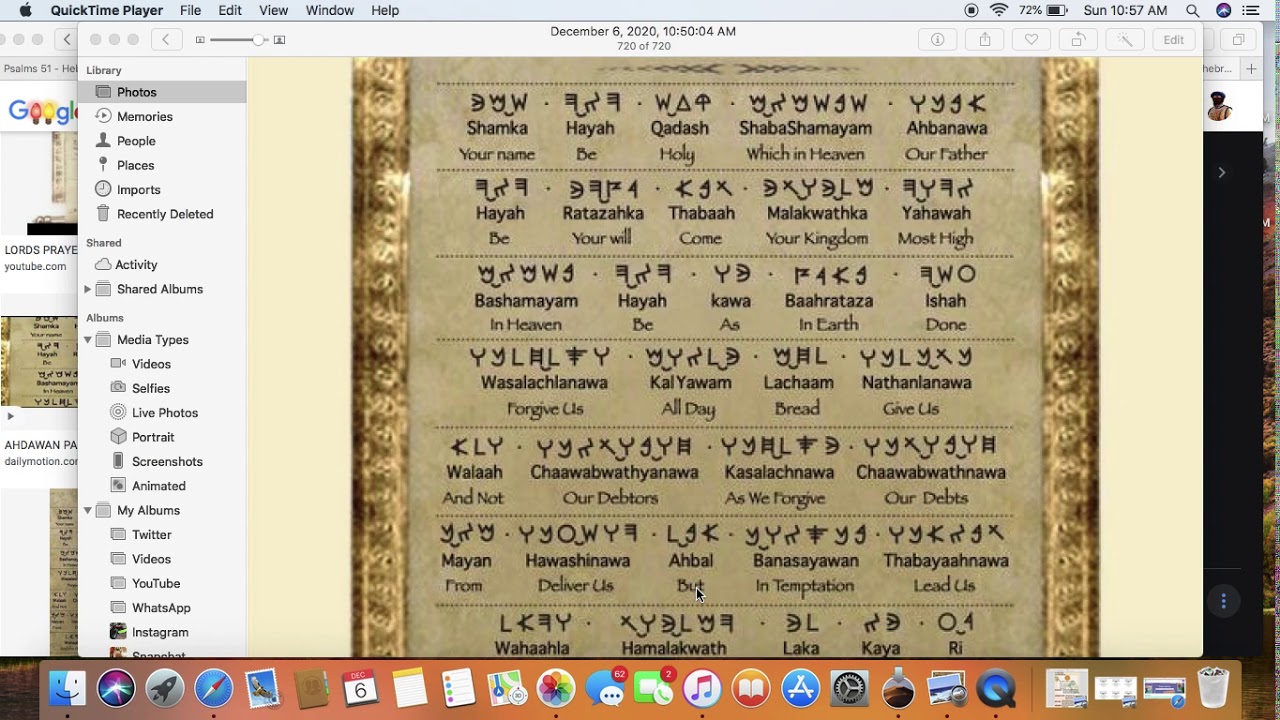The width and height of the screenshot is (1280, 720).
Task: Expand the Shared Albums disclosure triangle
Action: [x=87, y=289]
